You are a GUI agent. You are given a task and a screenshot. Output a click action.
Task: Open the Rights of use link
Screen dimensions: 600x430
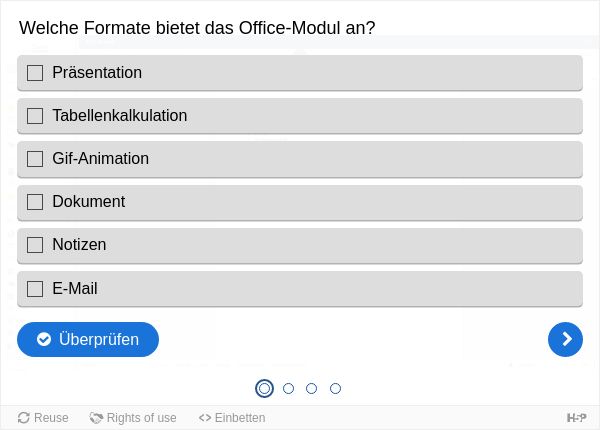[x=142, y=418]
